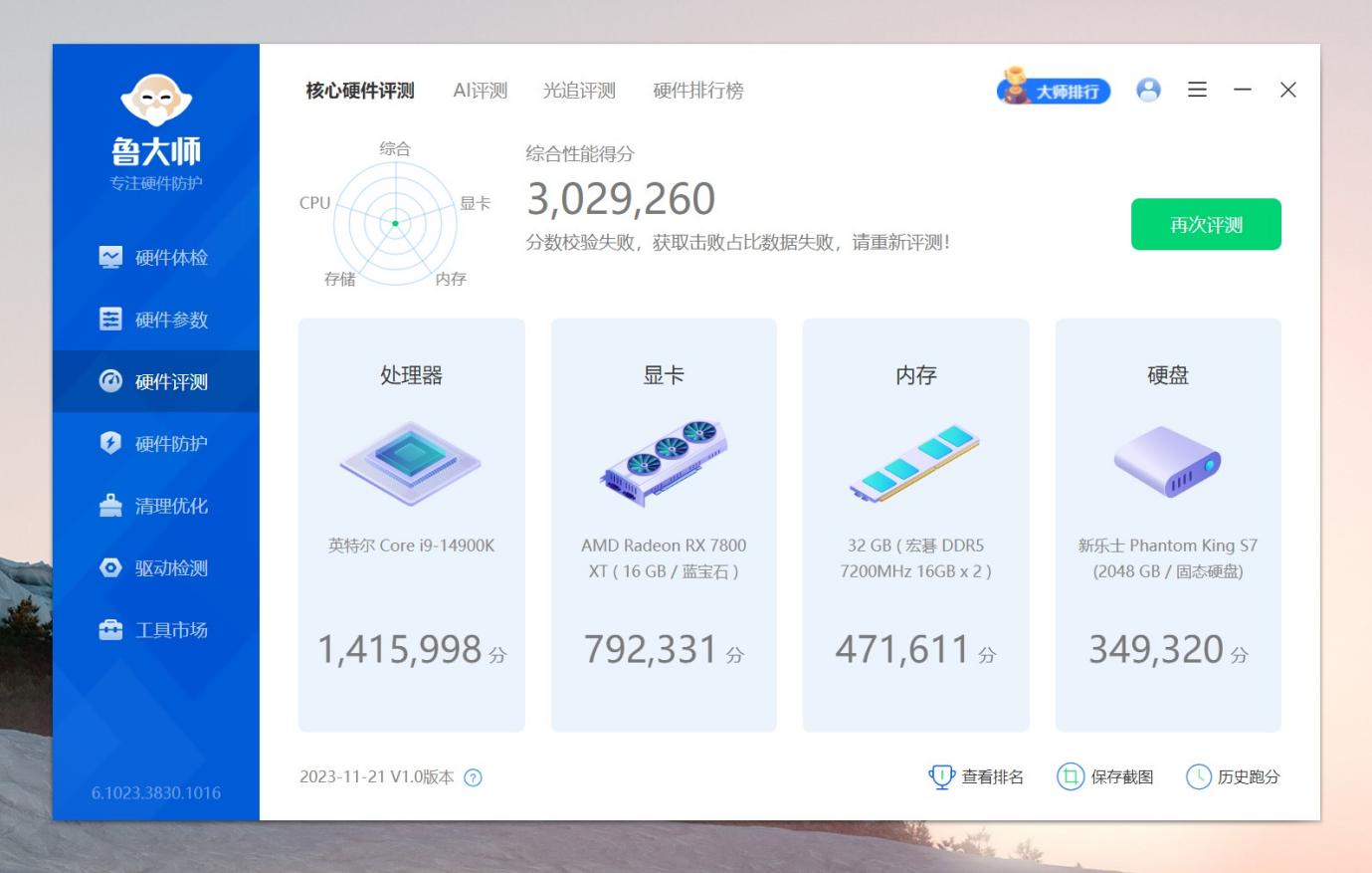Click the 显卡 card title
The height and width of the screenshot is (873, 1372).
tap(664, 375)
